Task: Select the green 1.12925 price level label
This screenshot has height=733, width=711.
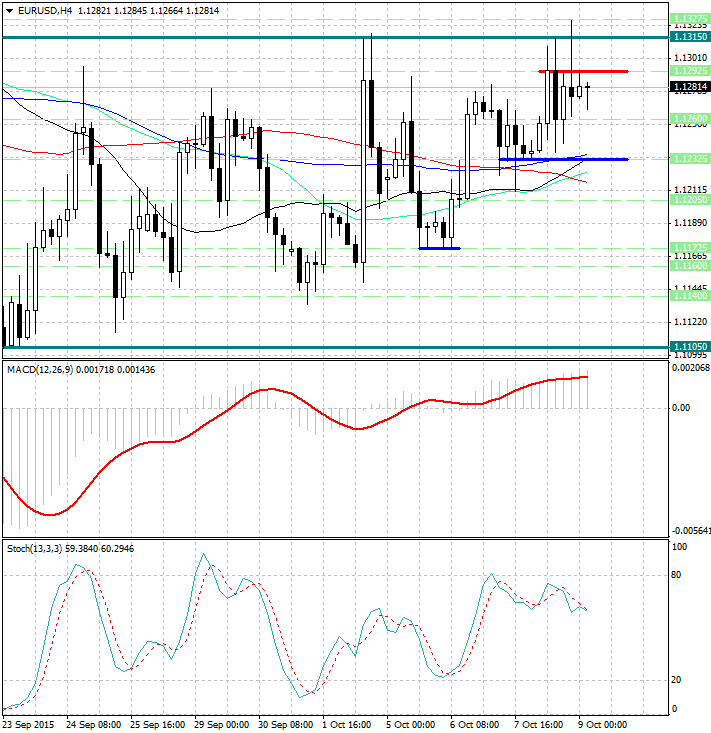Action: (691, 71)
